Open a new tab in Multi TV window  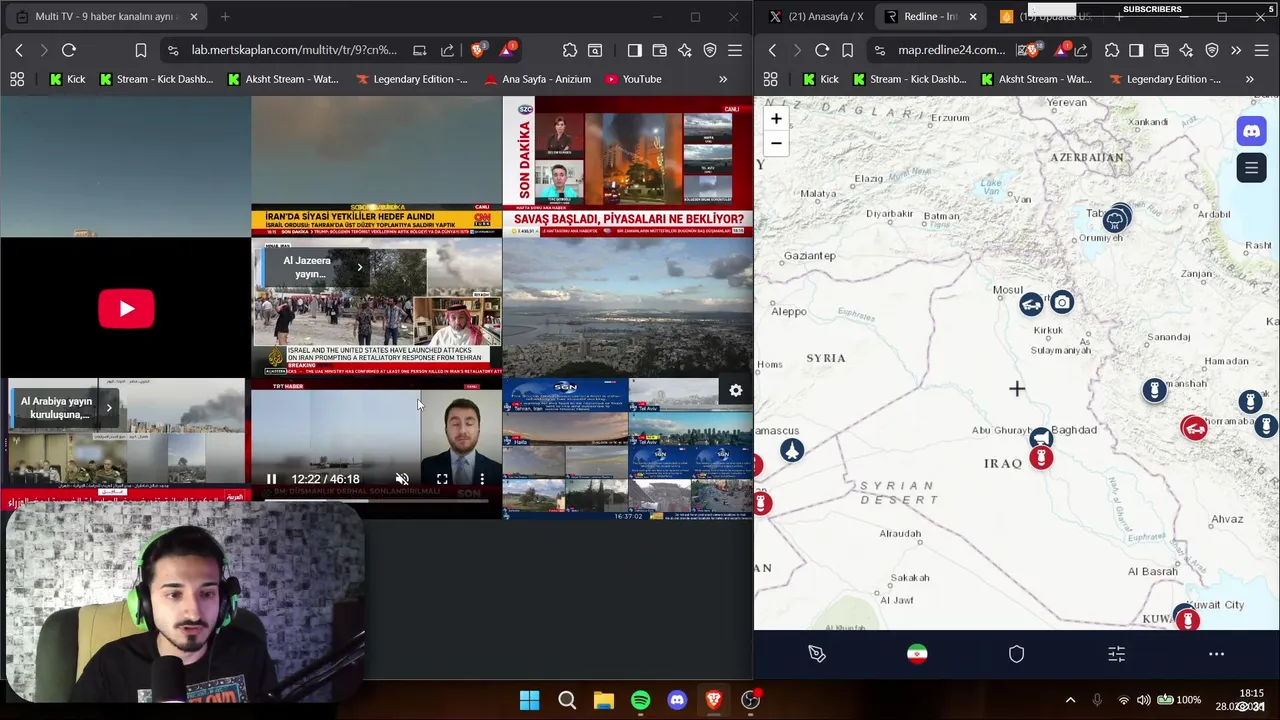pos(225,17)
